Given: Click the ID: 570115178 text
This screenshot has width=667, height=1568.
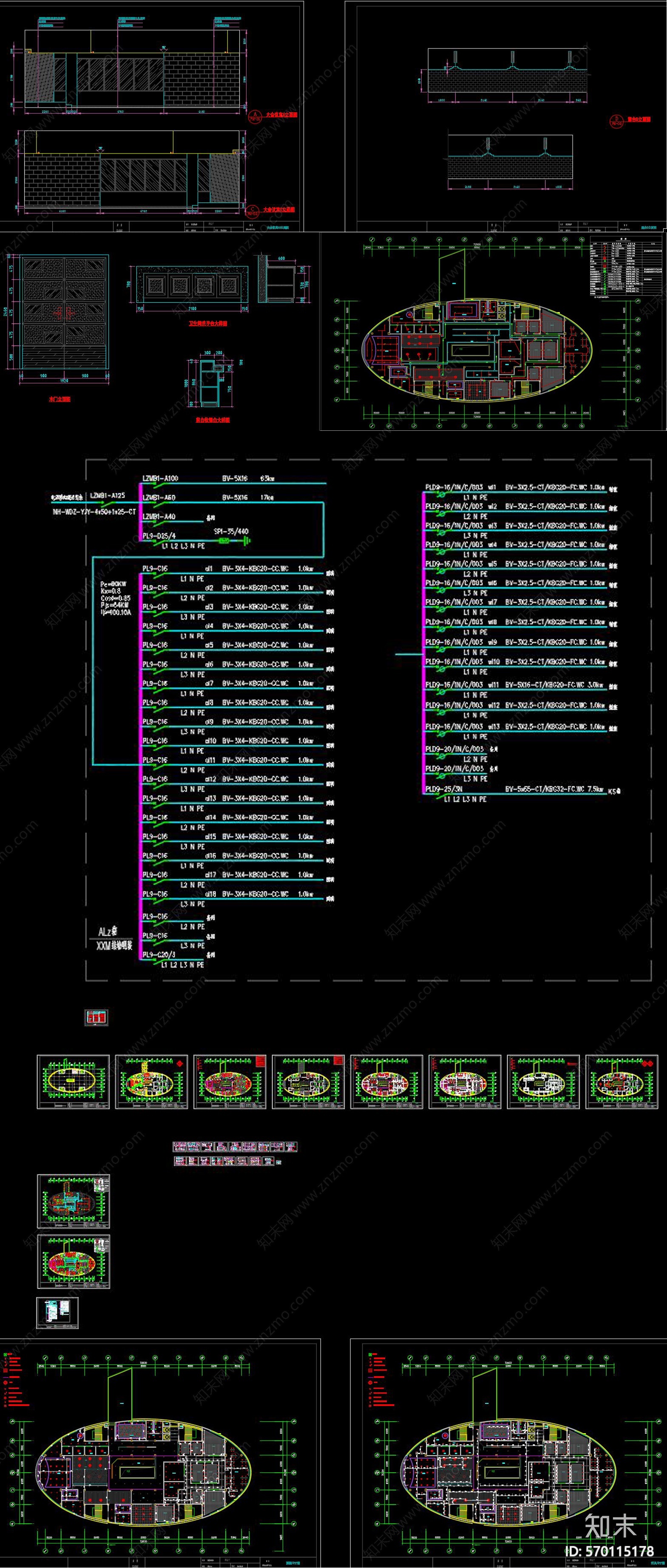Looking at the screenshot, I should 609,1551.
